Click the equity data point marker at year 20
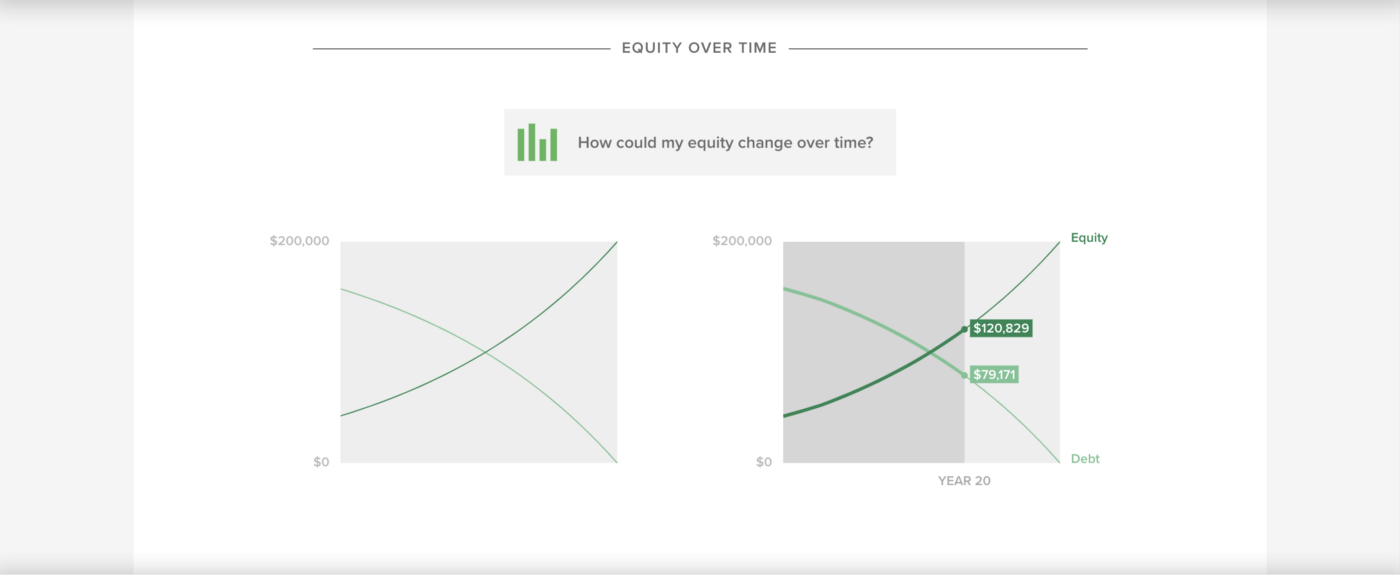Image resolution: width=1400 pixels, height=575 pixels. (965, 329)
